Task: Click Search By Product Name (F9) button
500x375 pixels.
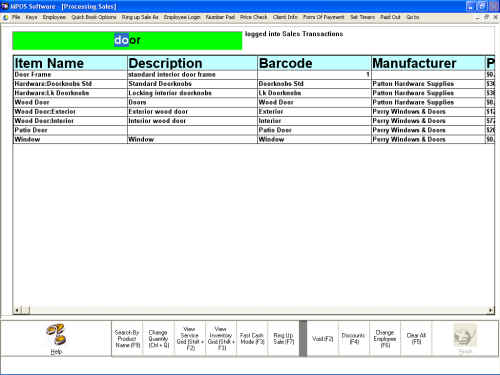Action: [127, 339]
